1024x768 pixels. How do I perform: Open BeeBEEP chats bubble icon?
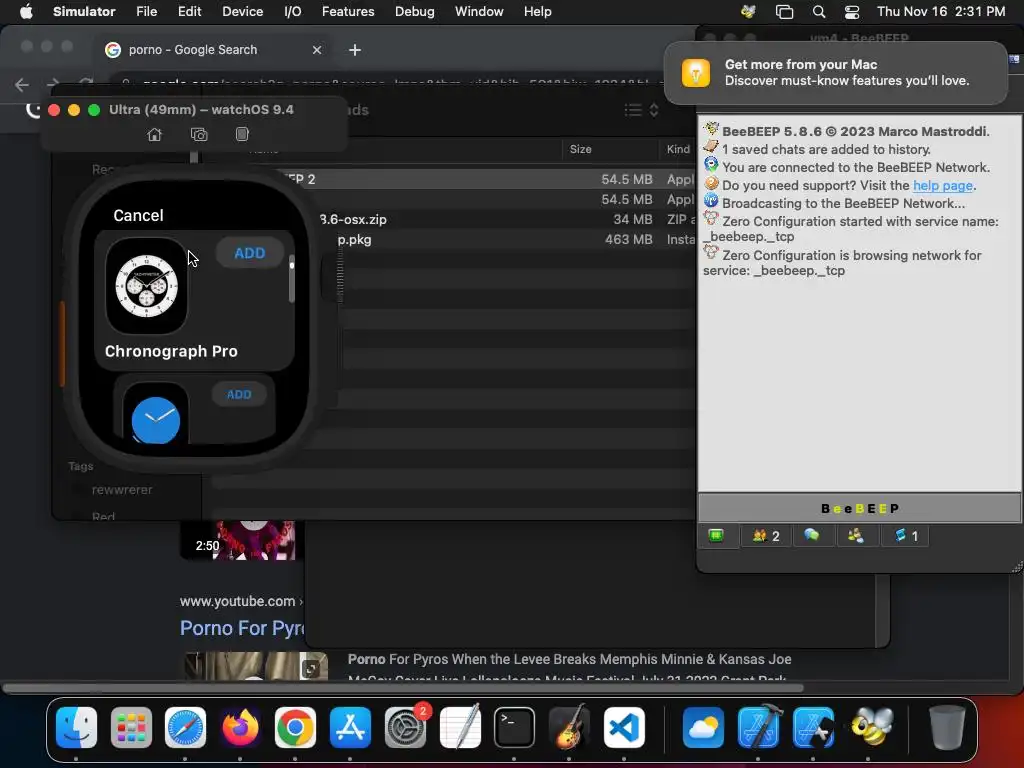pos(812,536)
